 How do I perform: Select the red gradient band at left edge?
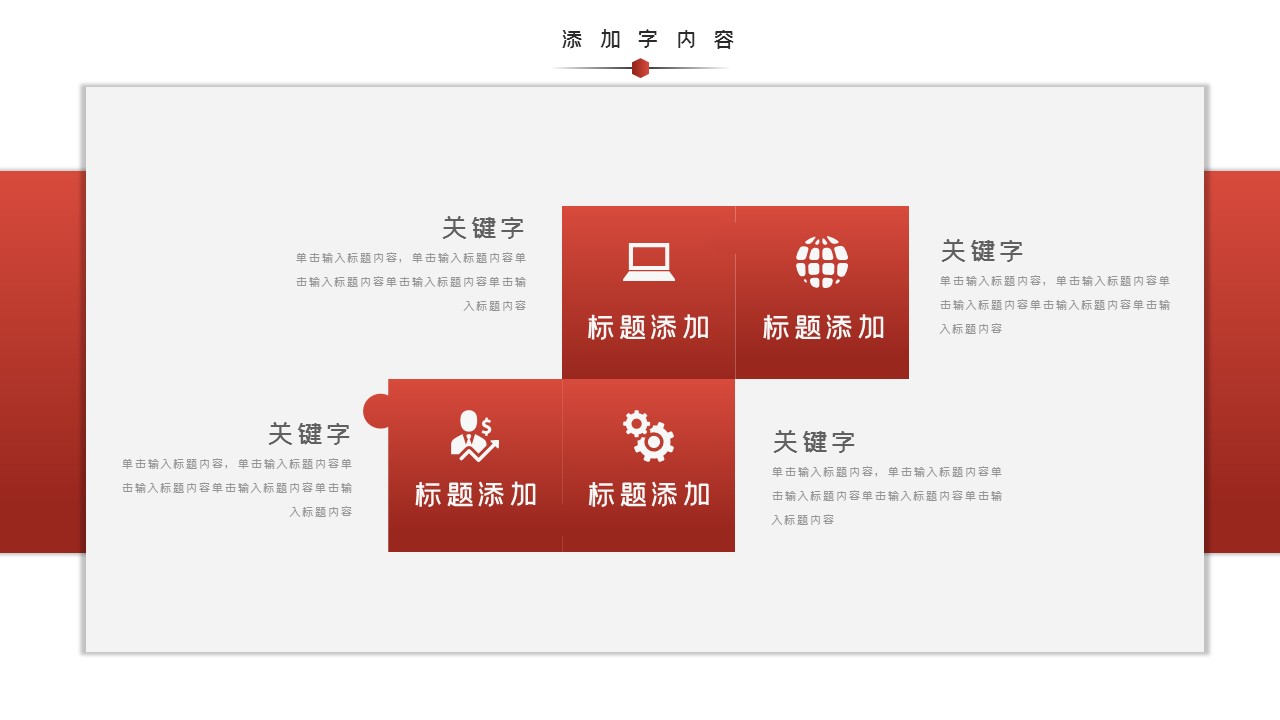pos(42,361)
